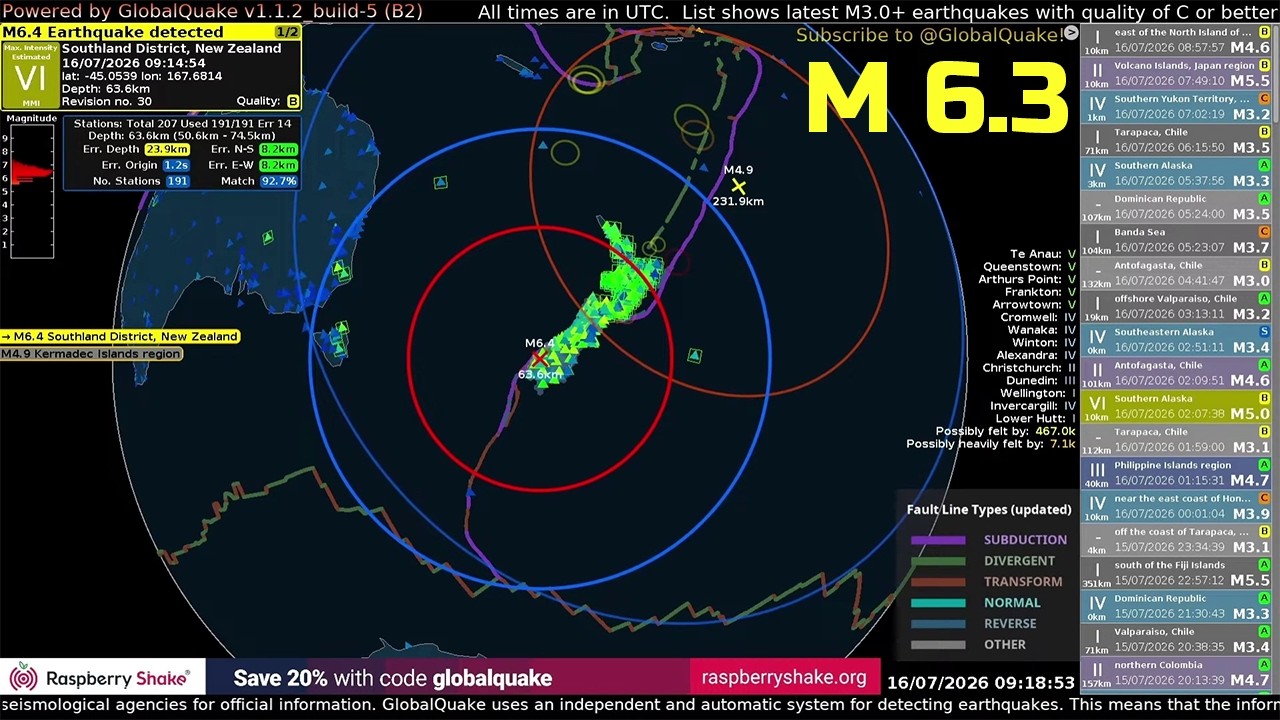Click the 231.9km depth label near M4.9
This screenshot has width=1280, height=720.
[x=738, y=201]
